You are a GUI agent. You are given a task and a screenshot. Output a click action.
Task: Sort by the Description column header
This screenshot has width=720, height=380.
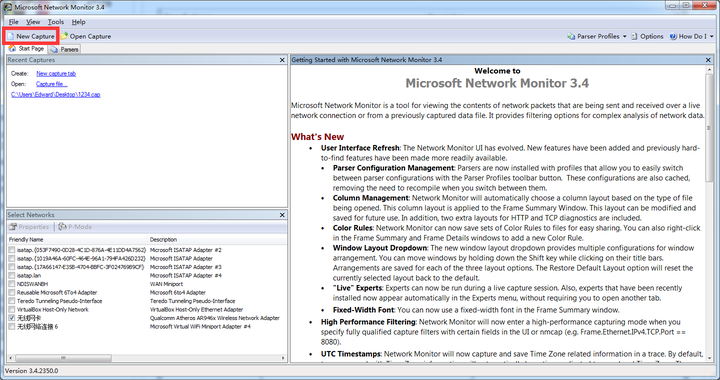coord(217,240)
